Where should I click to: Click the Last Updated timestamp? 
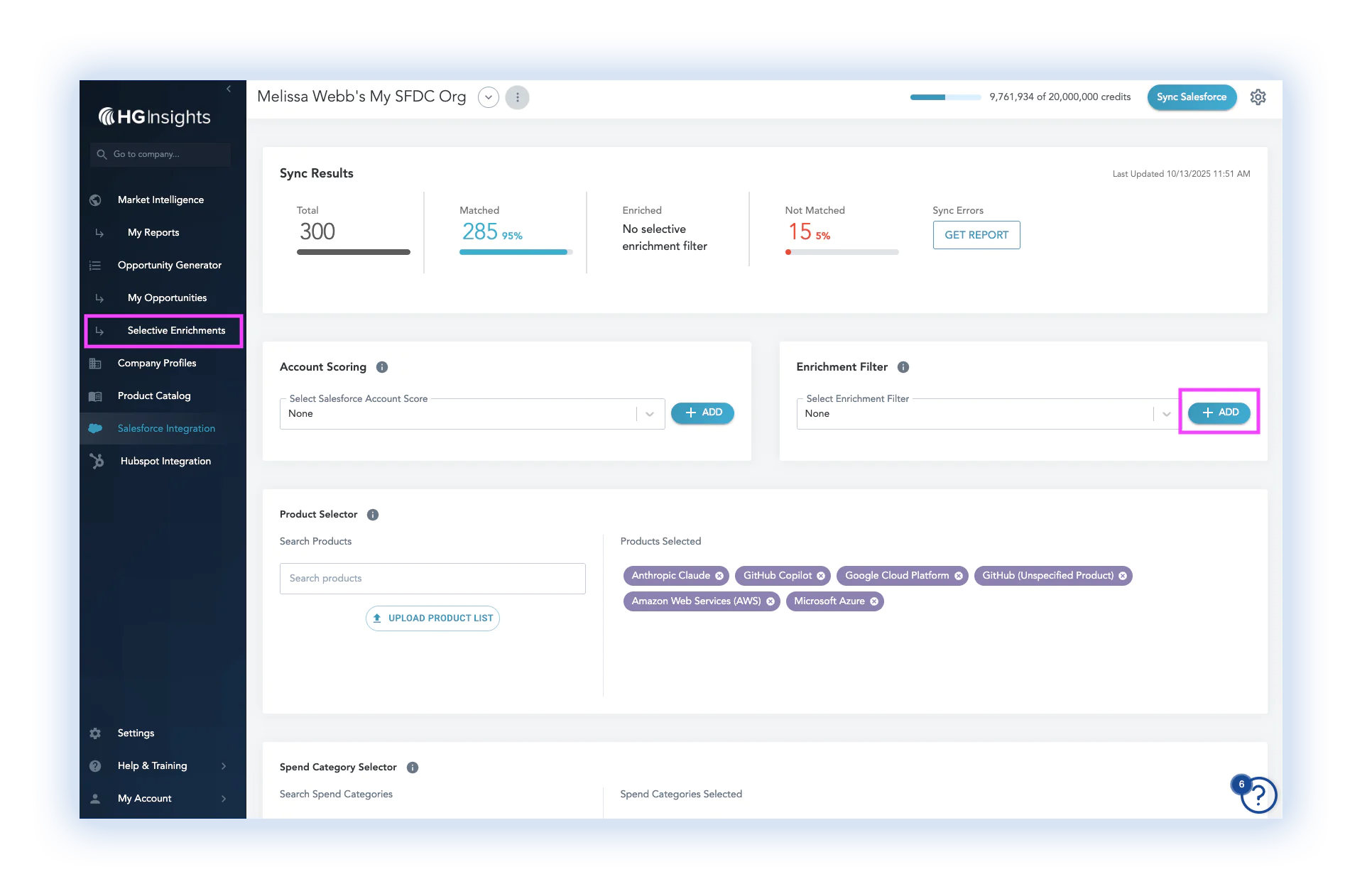coord(1181,174)
